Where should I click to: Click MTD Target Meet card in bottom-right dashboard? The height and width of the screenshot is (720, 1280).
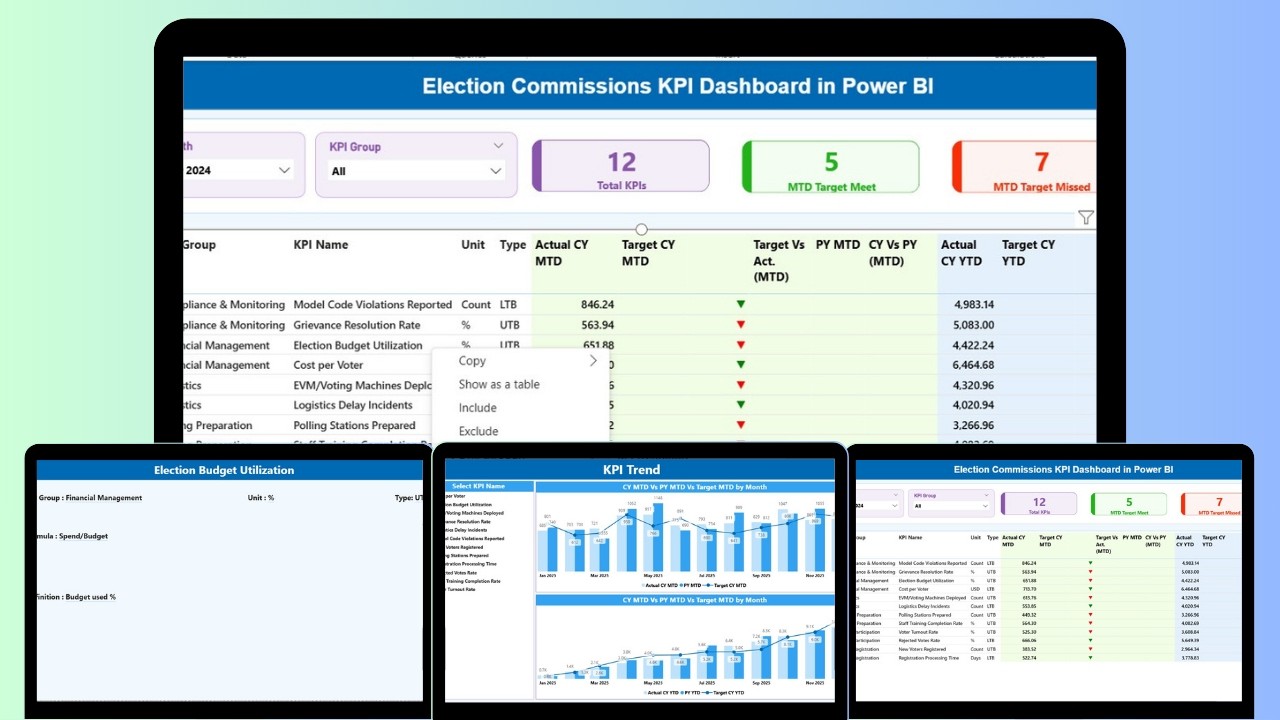pos(1129,504)
